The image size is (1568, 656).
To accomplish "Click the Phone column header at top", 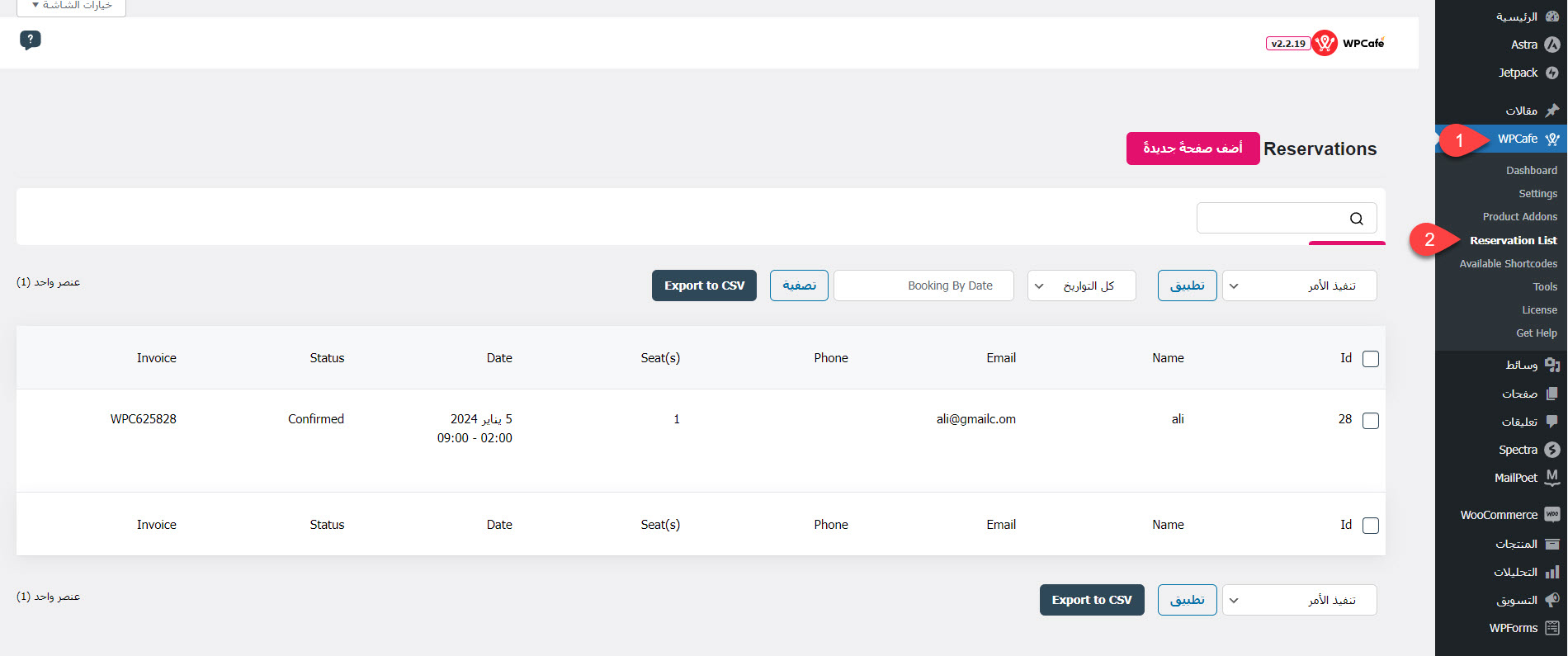I will coord(831,358).
